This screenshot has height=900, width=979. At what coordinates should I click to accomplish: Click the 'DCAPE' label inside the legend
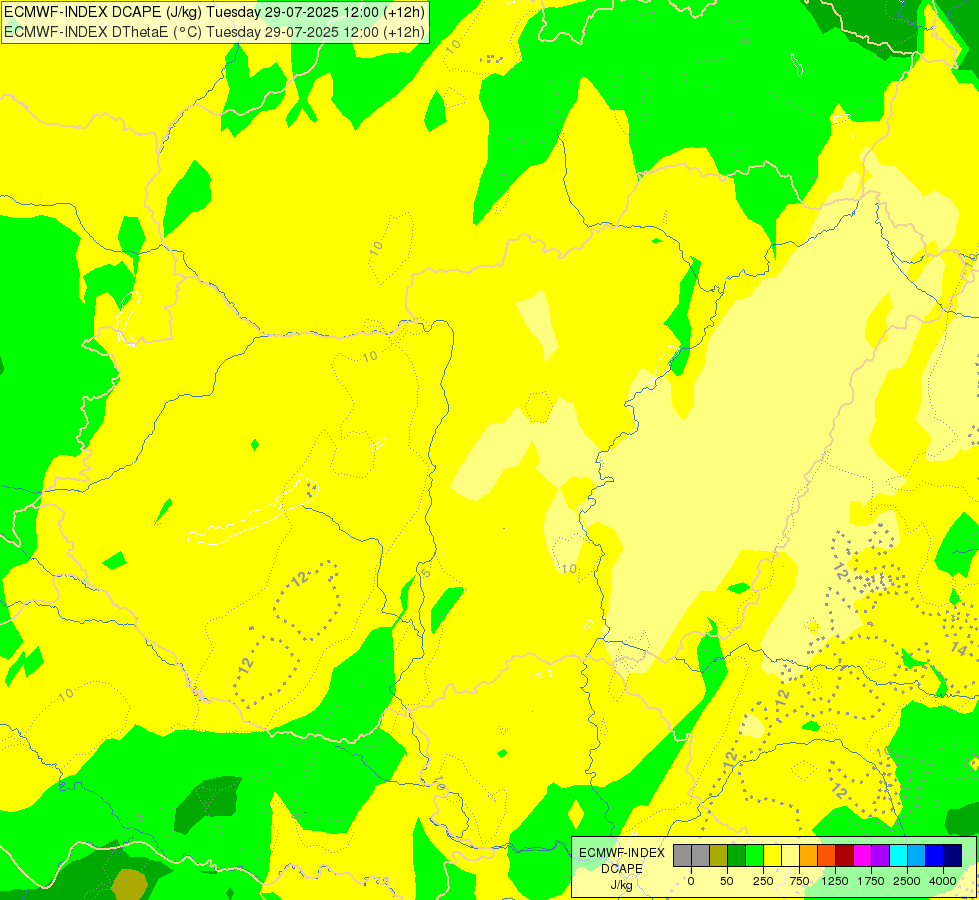[x=622, y=869]
